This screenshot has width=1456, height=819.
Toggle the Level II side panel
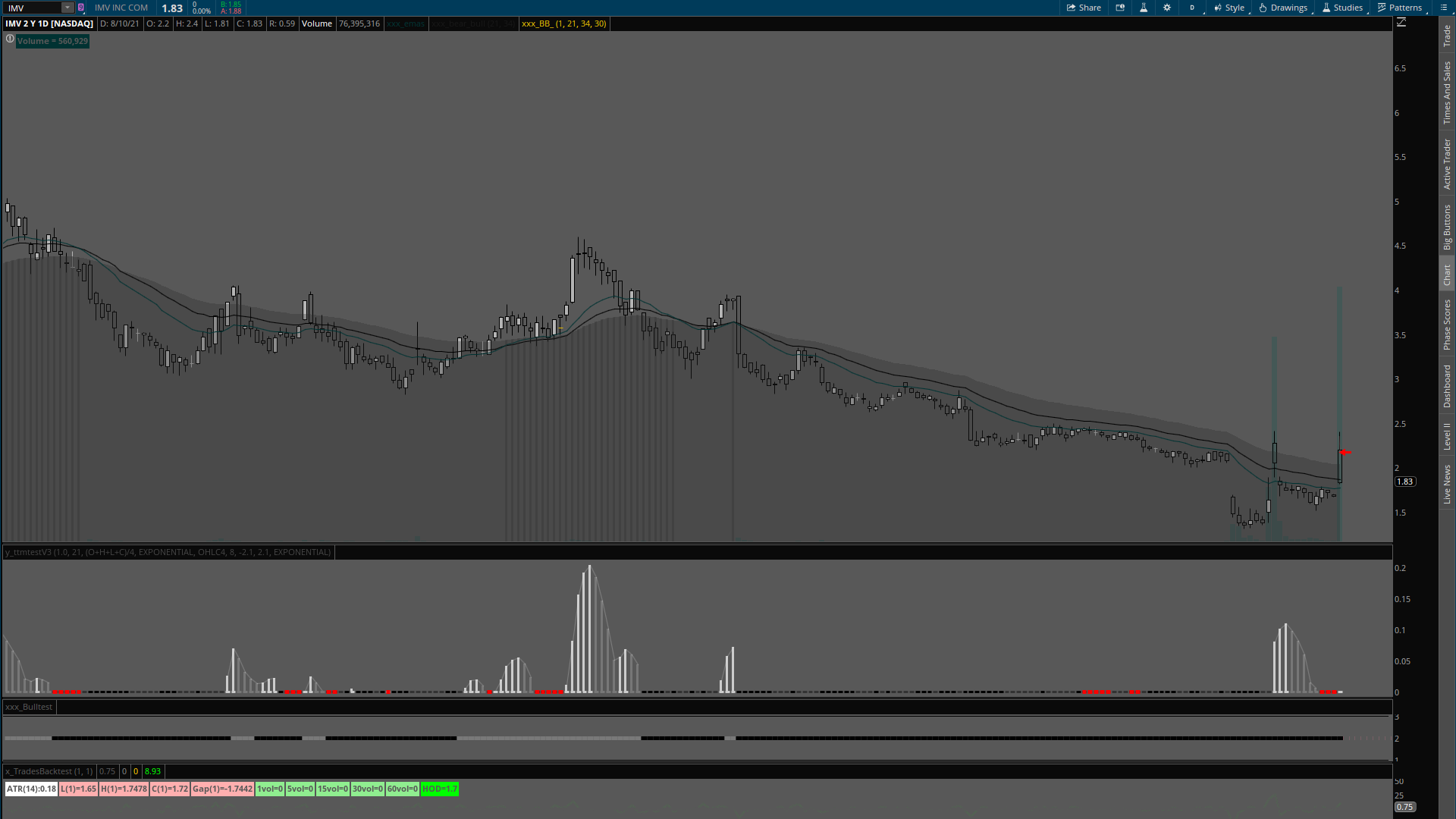(1447, 436)
